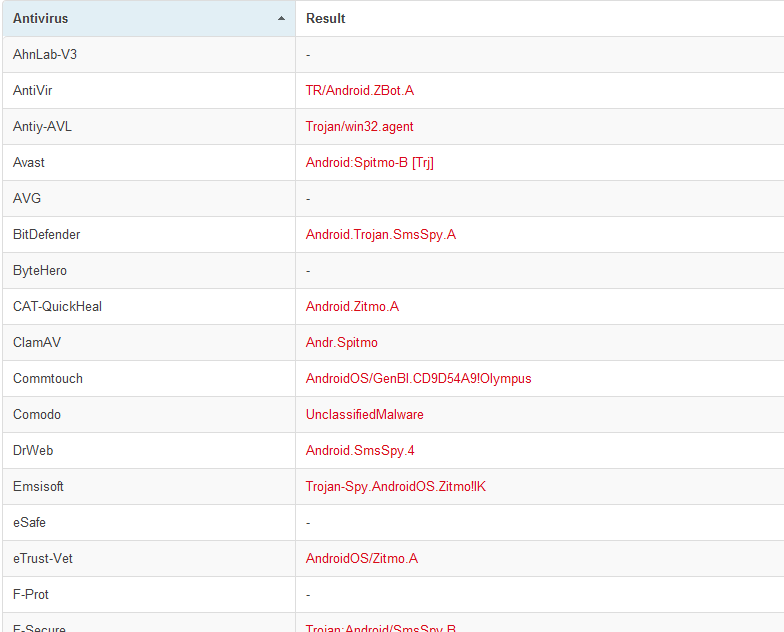Click result Trojan/win32.agent
This screenshot has width=784, height=632.
tap(360, 126)
